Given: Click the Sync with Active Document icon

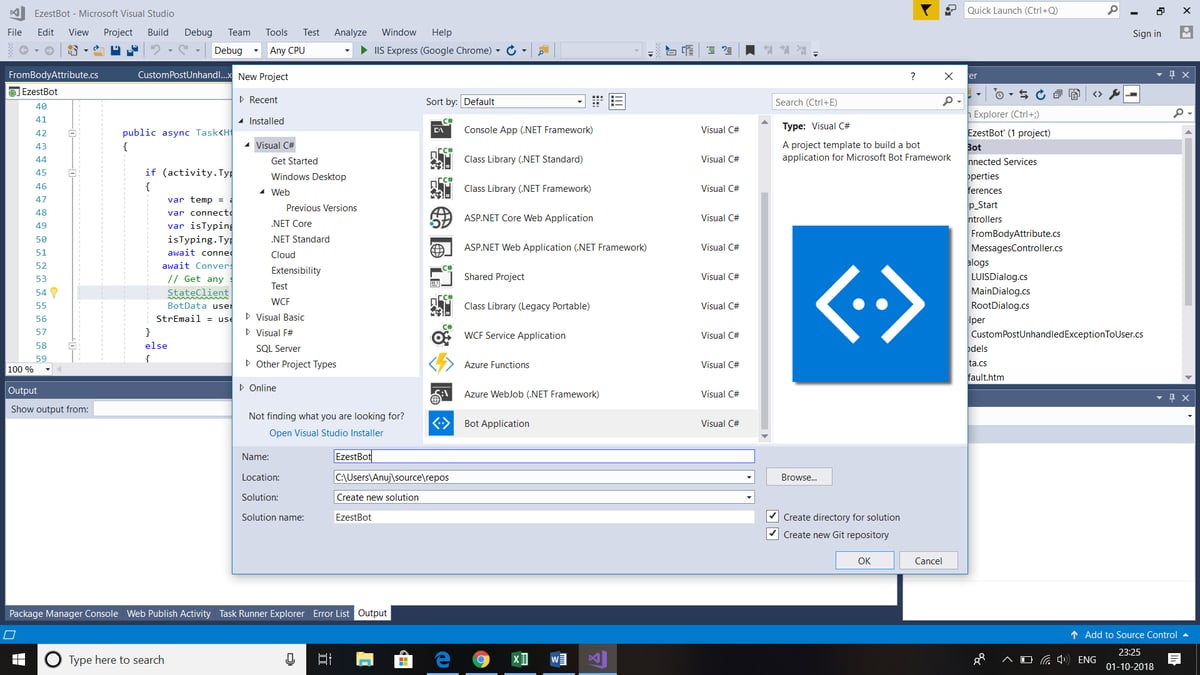Looking at the screenshot, I should click(x=1023, y=93).
